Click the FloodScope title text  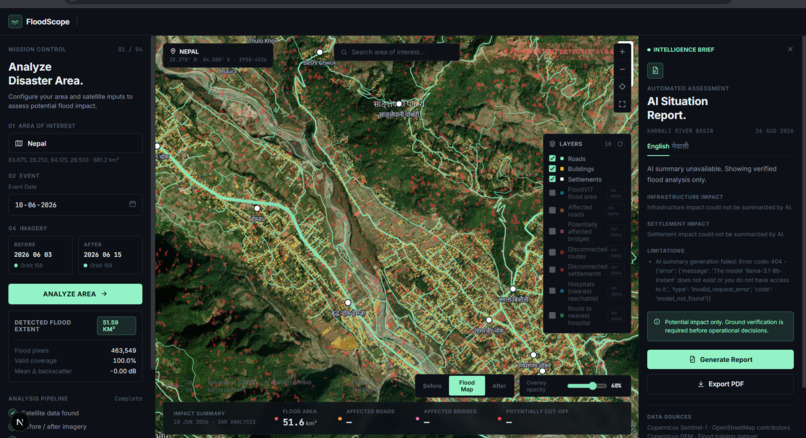pyautogui.click(x=48, y=22)
